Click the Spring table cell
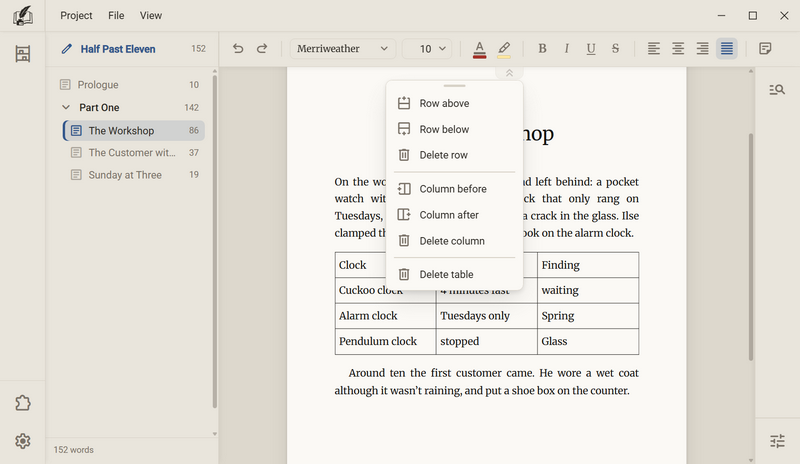 point(588,316)
